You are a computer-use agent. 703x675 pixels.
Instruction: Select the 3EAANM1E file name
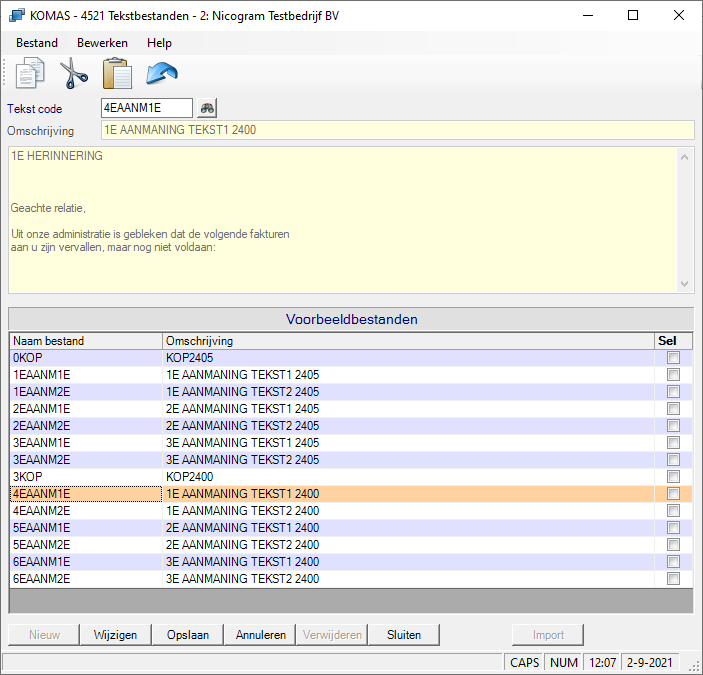[x=42, y=443]
